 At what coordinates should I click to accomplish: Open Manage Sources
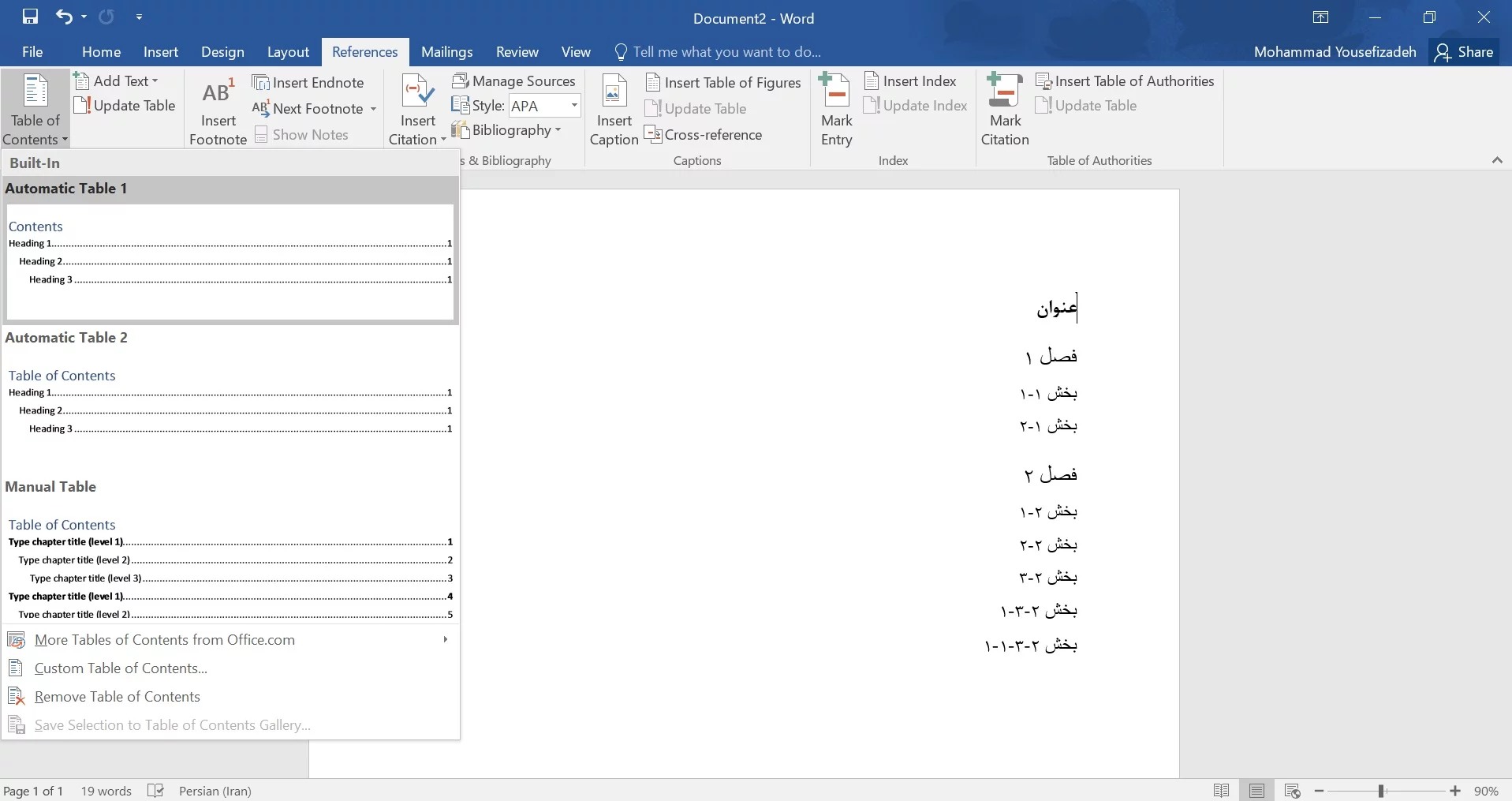point(514,80)
